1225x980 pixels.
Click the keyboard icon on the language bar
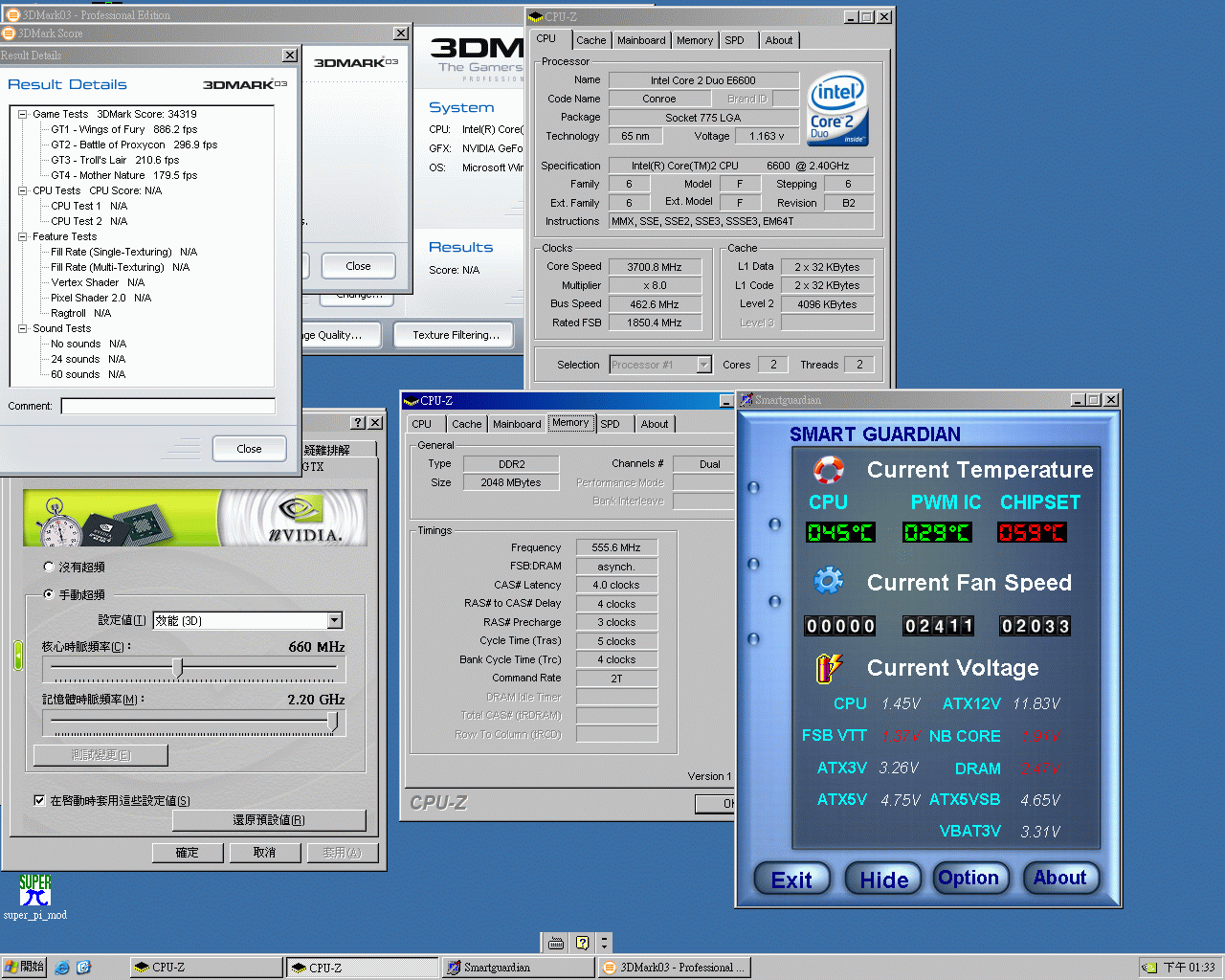[x=556, y=943]
